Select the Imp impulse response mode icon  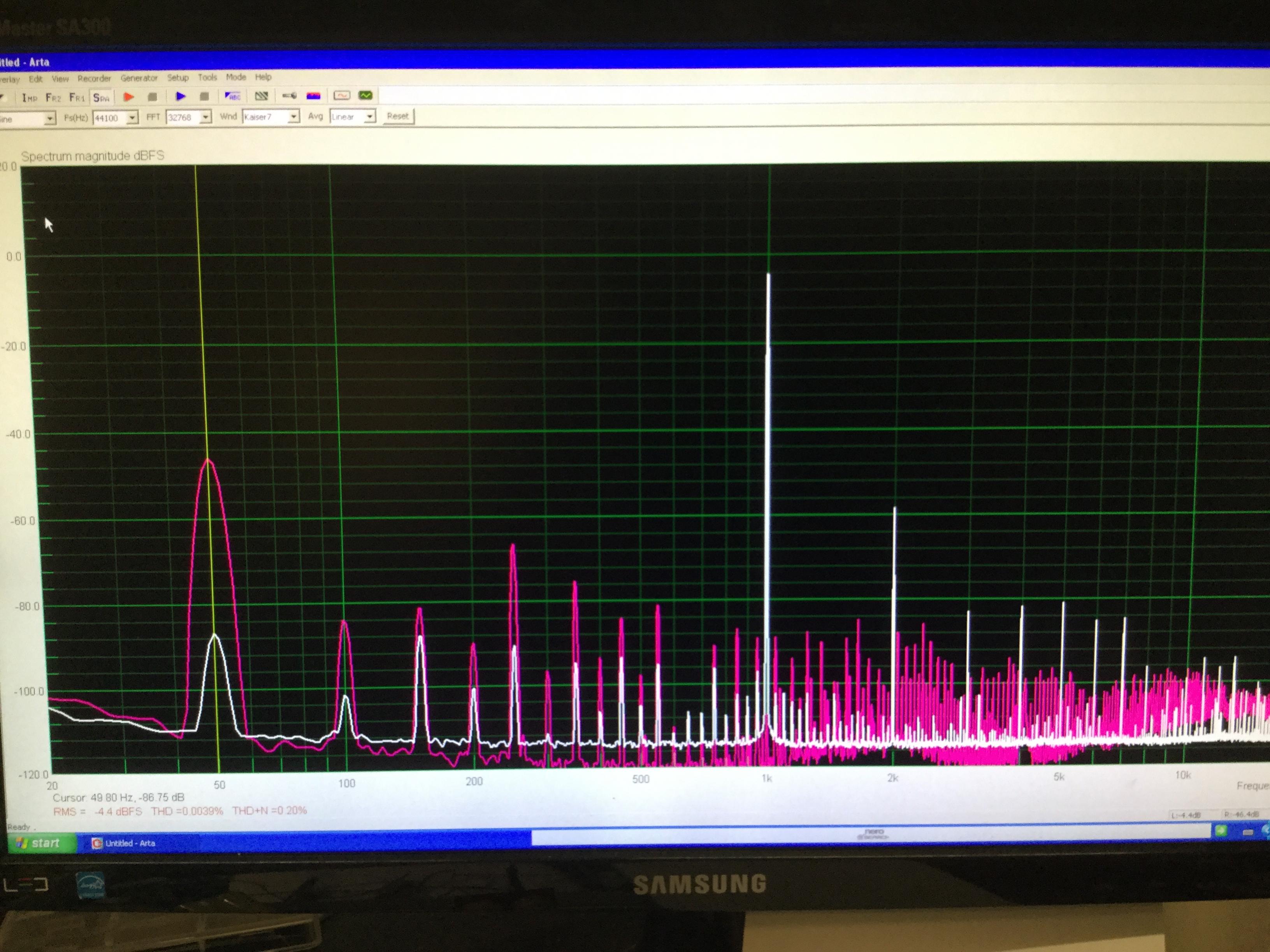click(x=29, y=98)
